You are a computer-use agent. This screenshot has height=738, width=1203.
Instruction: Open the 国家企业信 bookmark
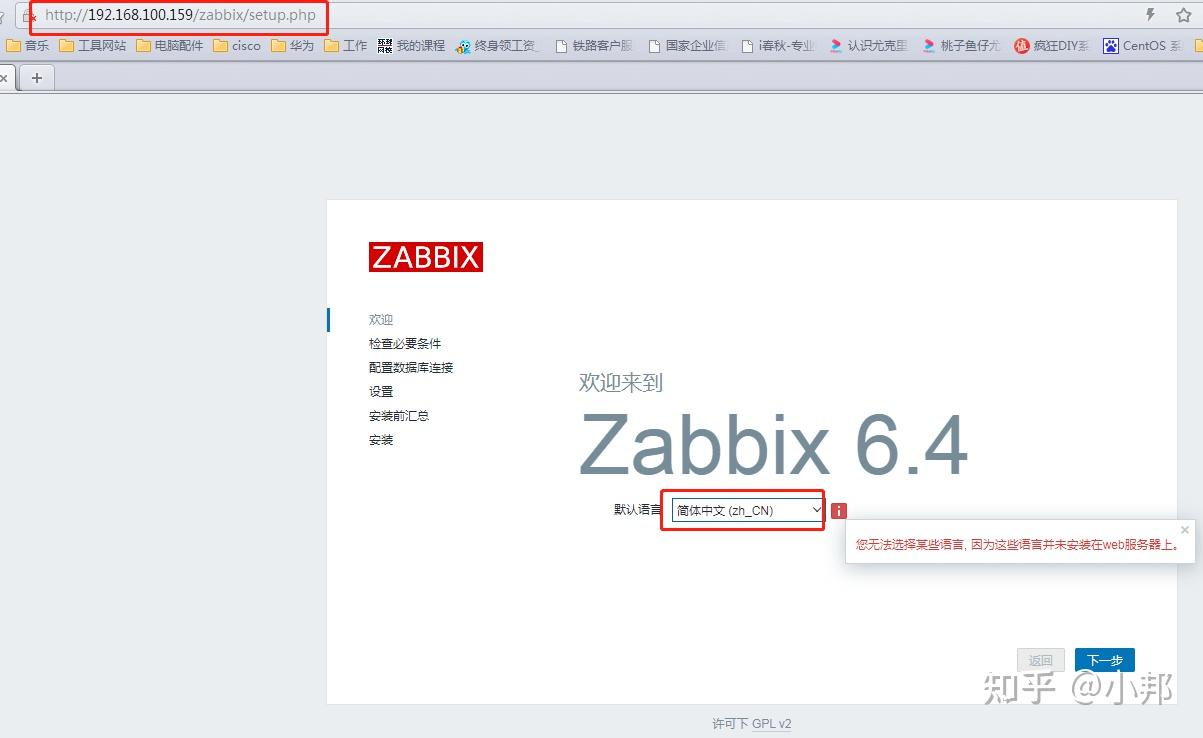click(687, 45)
